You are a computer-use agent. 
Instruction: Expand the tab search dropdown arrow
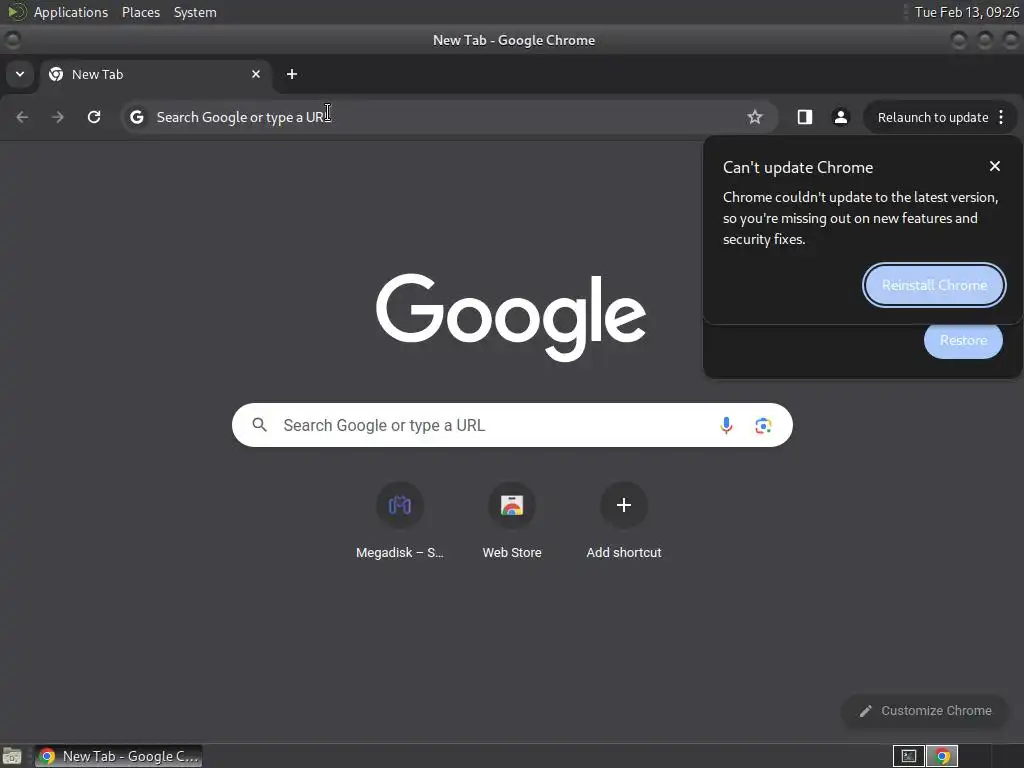tap(20, 74)
